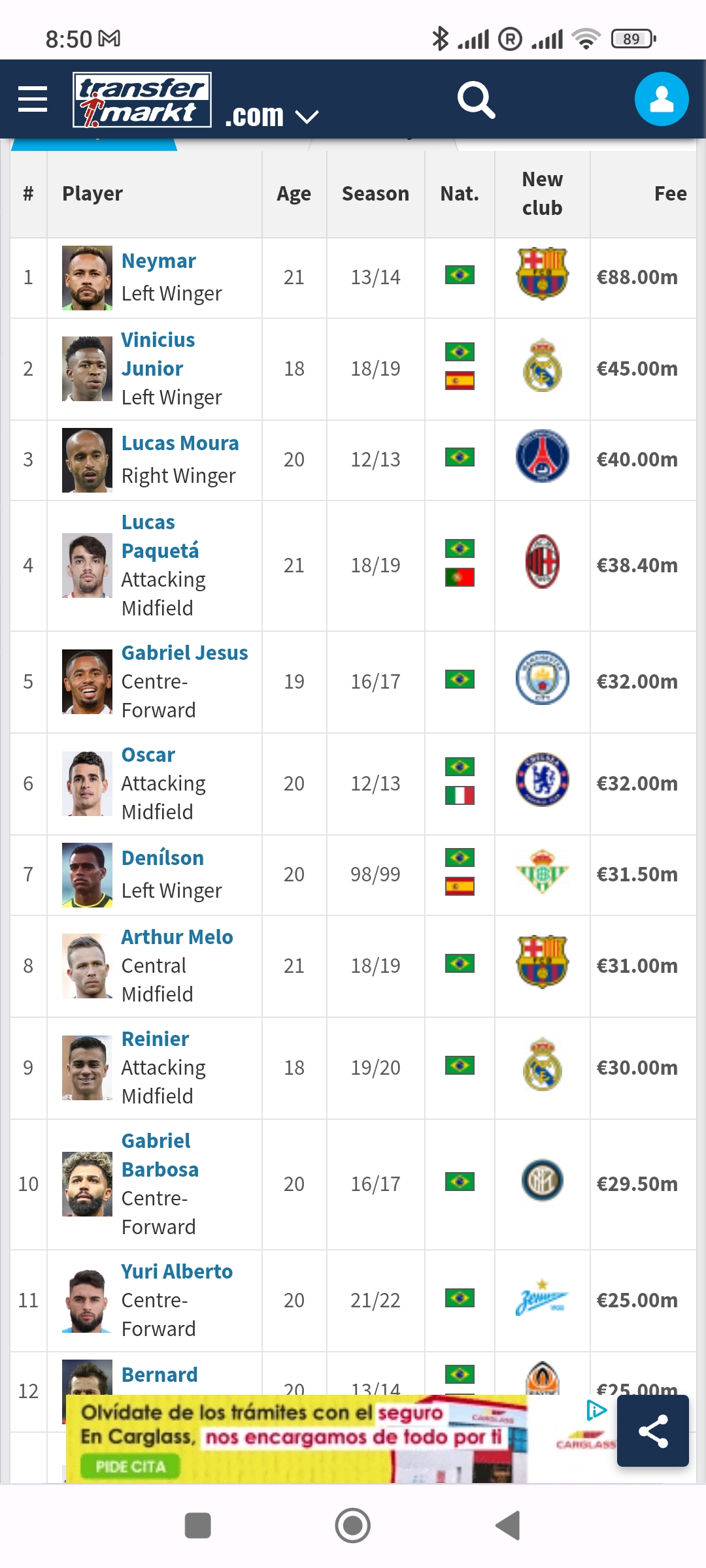Open the hamburger navigation menu

tap(32, 99)
